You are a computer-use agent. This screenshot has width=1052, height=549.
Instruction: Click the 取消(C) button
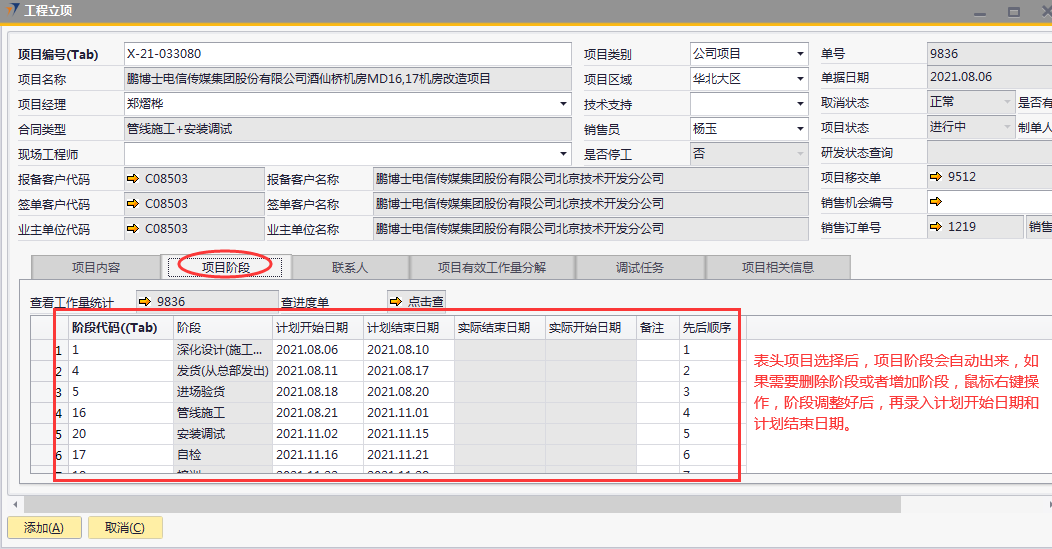tap(125, 528)
